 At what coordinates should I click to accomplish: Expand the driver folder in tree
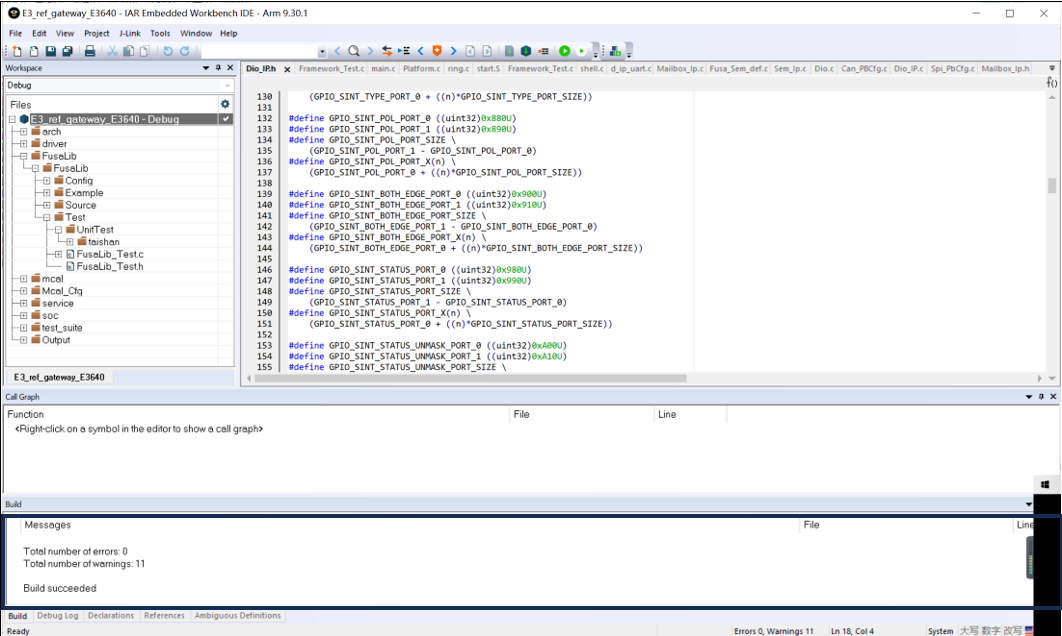23,144
